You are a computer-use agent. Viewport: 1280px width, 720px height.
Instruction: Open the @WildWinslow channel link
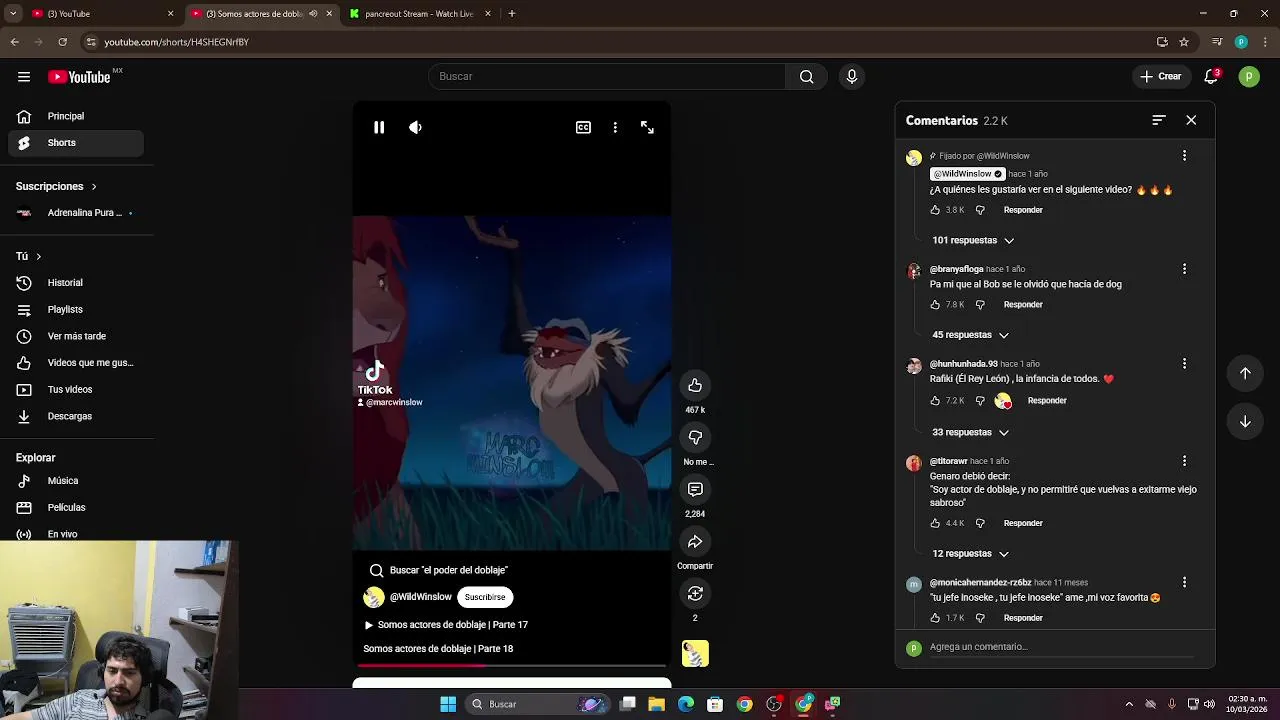coord(420,597)
